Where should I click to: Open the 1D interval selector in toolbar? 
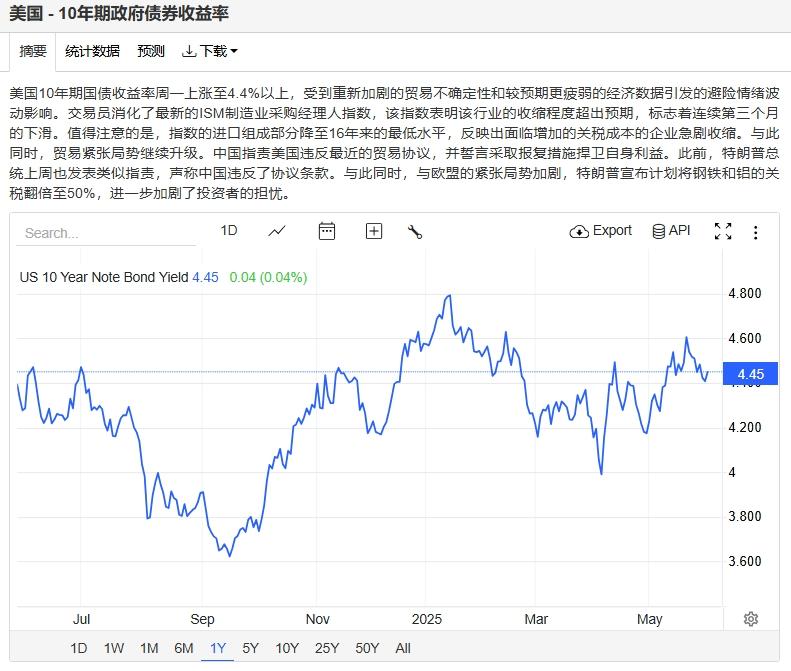(x=229, y=231)
